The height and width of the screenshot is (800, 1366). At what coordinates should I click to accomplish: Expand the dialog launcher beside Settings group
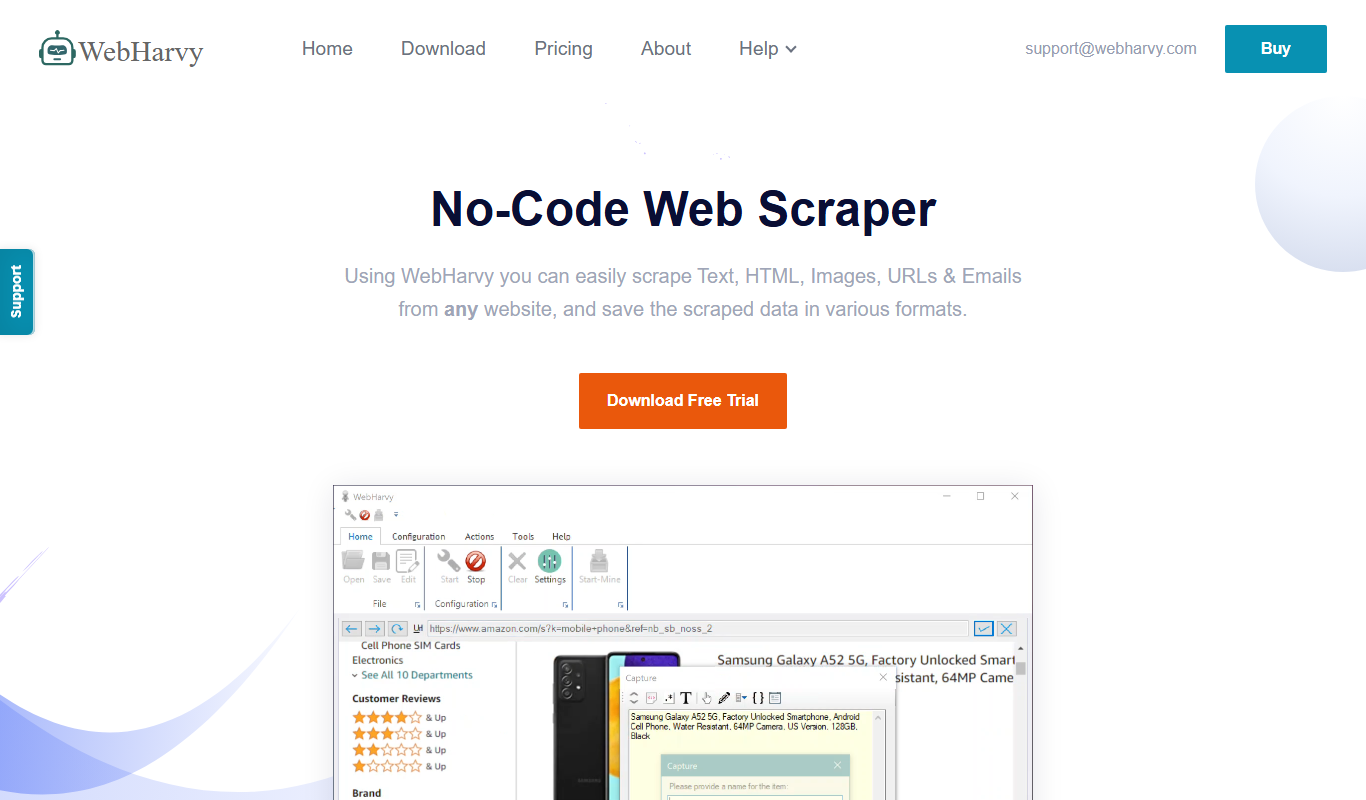coord(565,605)
